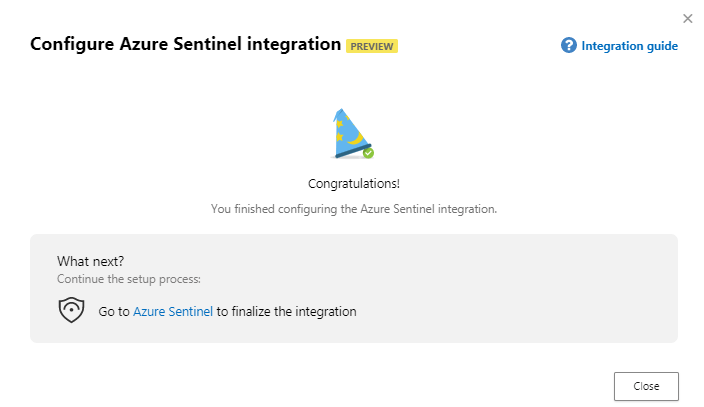Click the finished configuring confirmation text
Viewport: 704px width, 407px height.
tap(353, 209)
